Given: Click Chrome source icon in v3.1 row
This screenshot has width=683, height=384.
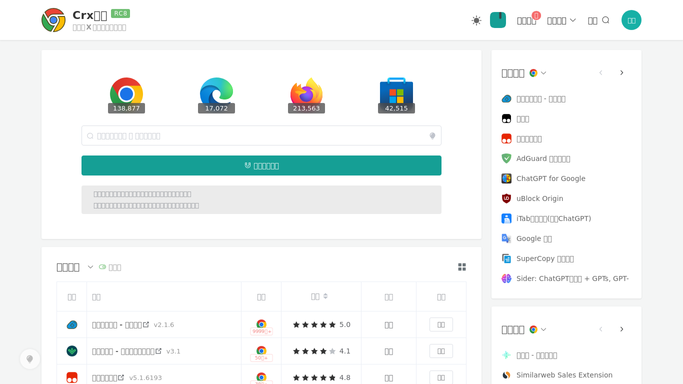Looking at the screenshot, I should click(261, 350).
